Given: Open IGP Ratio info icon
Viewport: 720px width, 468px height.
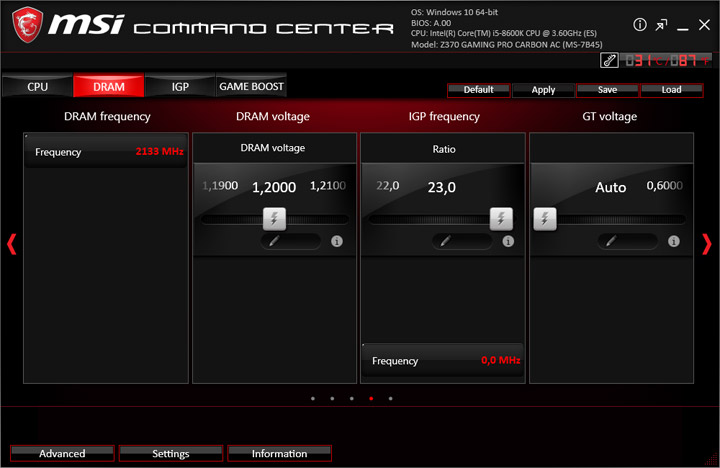Looking at the screenshot, I should tap(508, 241).
